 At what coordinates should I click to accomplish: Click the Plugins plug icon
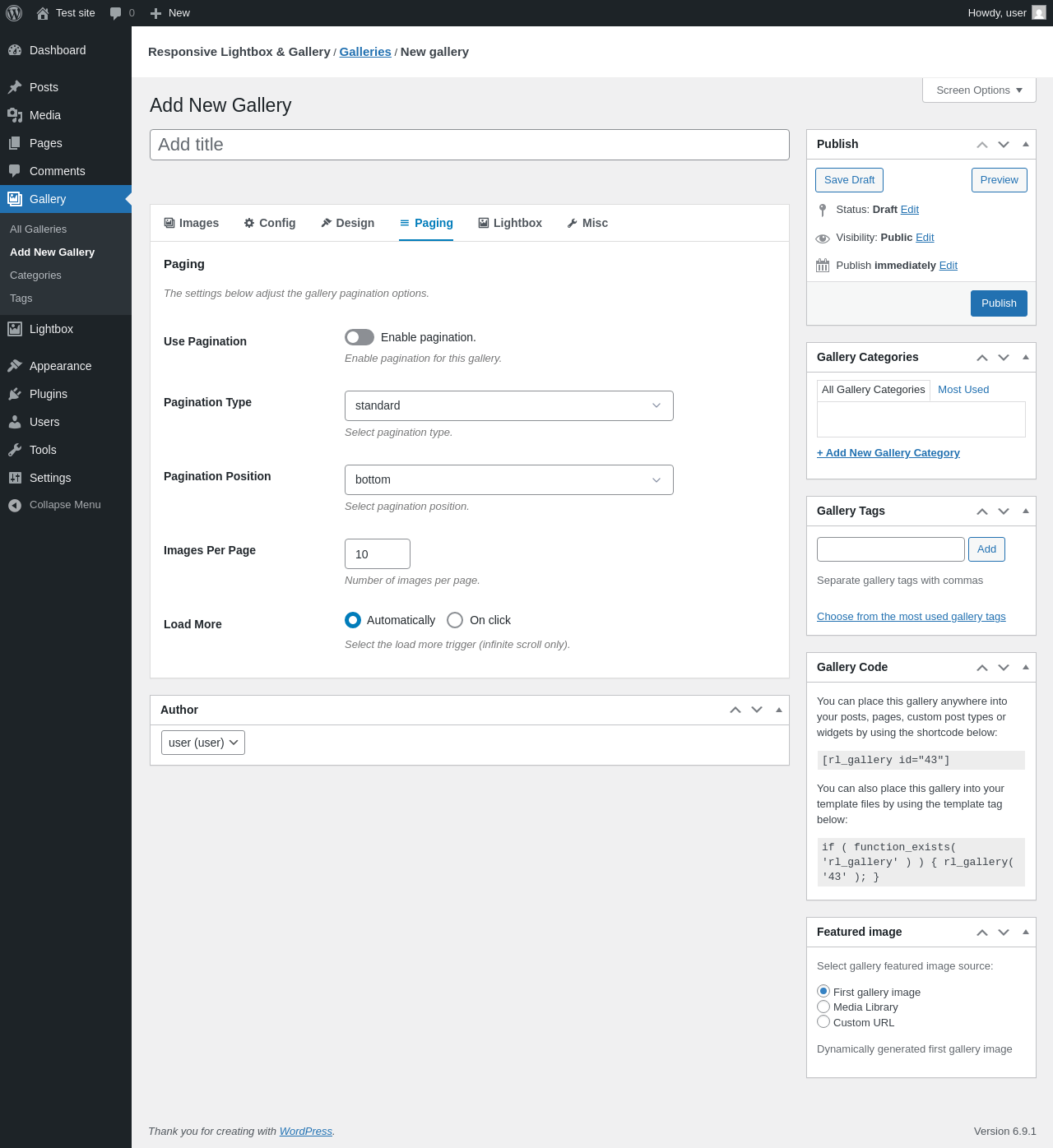(x=15, y=394)
